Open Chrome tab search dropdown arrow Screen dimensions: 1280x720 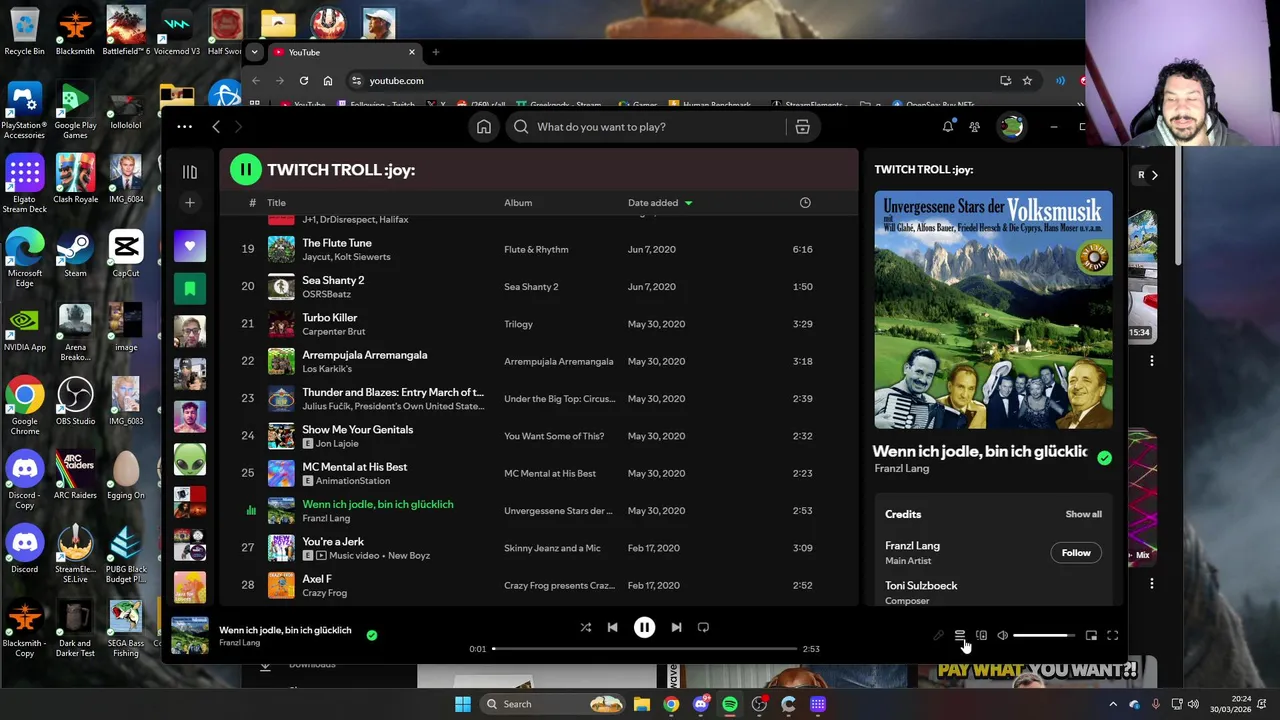point(254,52)
